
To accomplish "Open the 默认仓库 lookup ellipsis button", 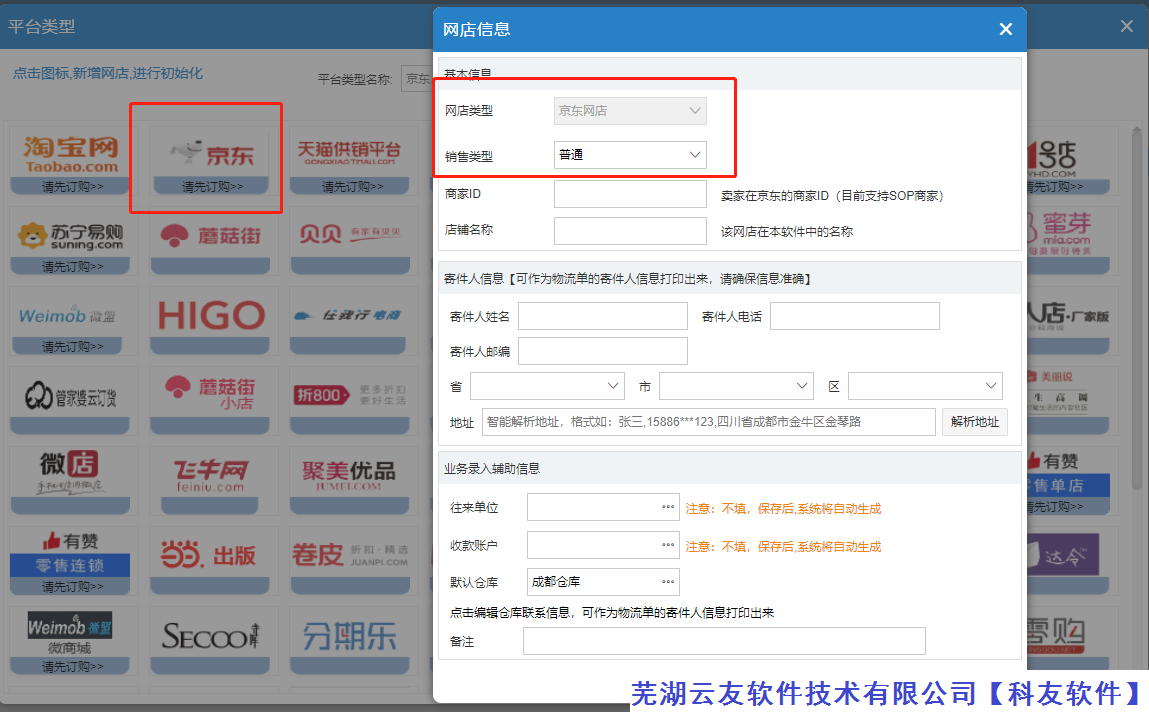I will tap(668, 582).
